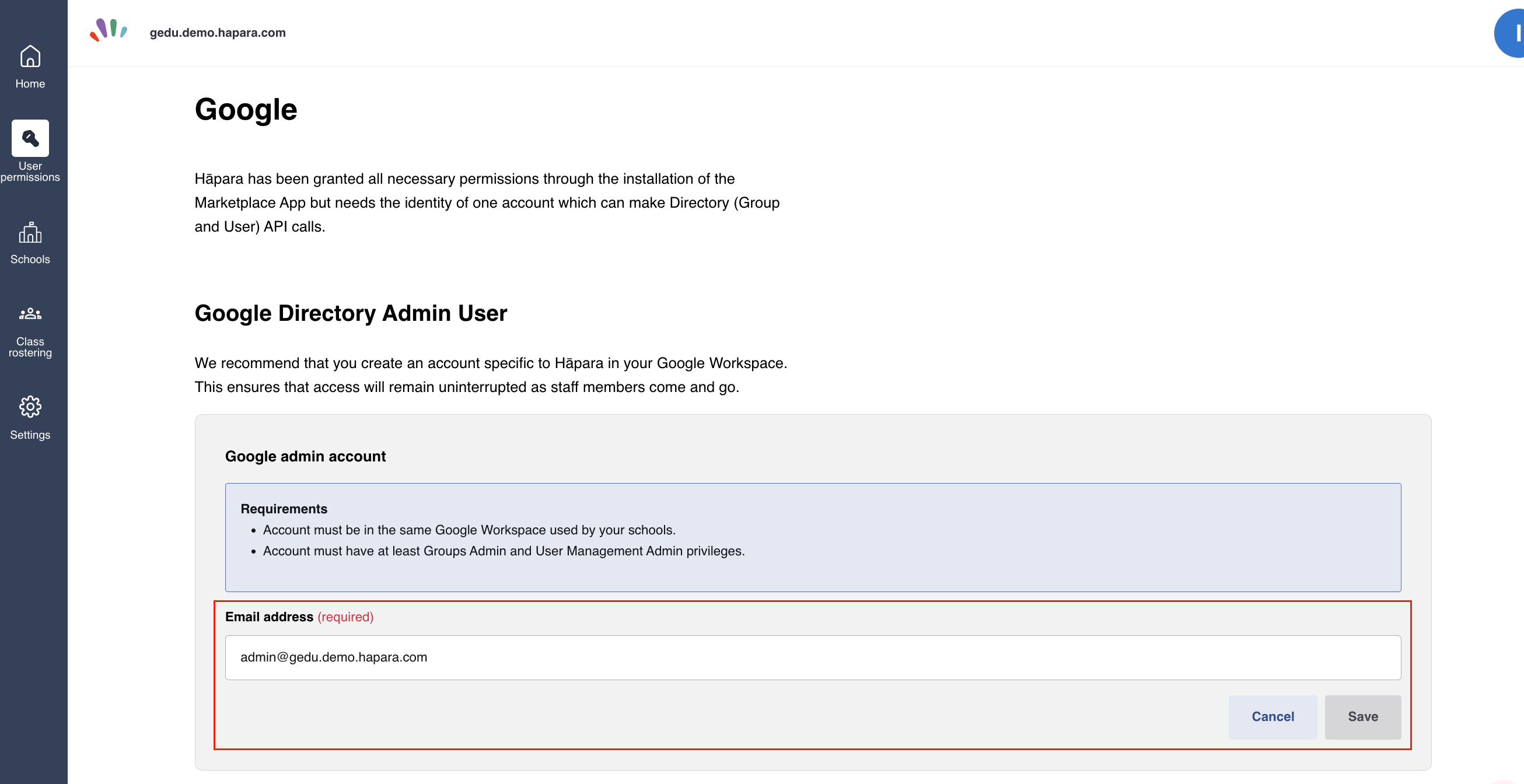The width and height of the screenshot is (1524, 784).
Task: Click the Google Directory Admin User heading
Action: tap(351, 313)
